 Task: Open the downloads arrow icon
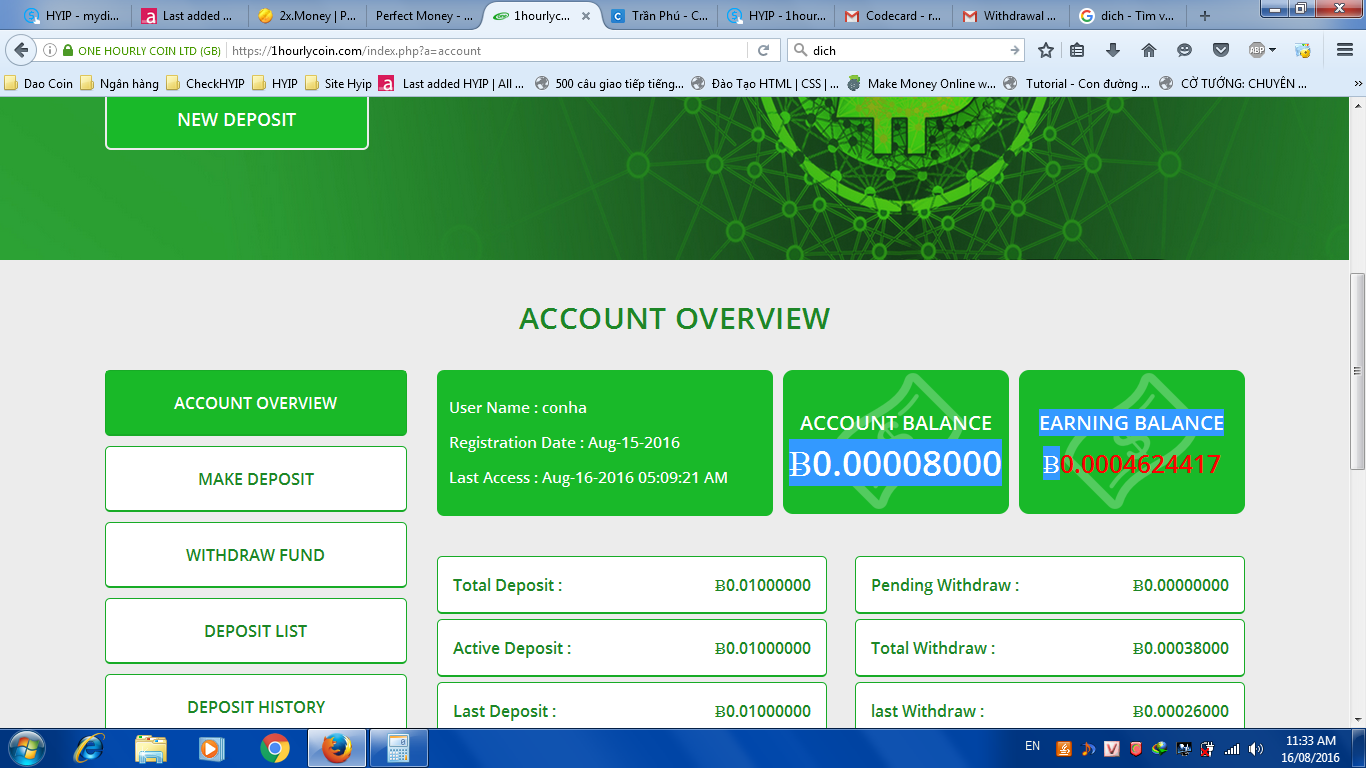pyautogui.click(x=1113, y=50)
